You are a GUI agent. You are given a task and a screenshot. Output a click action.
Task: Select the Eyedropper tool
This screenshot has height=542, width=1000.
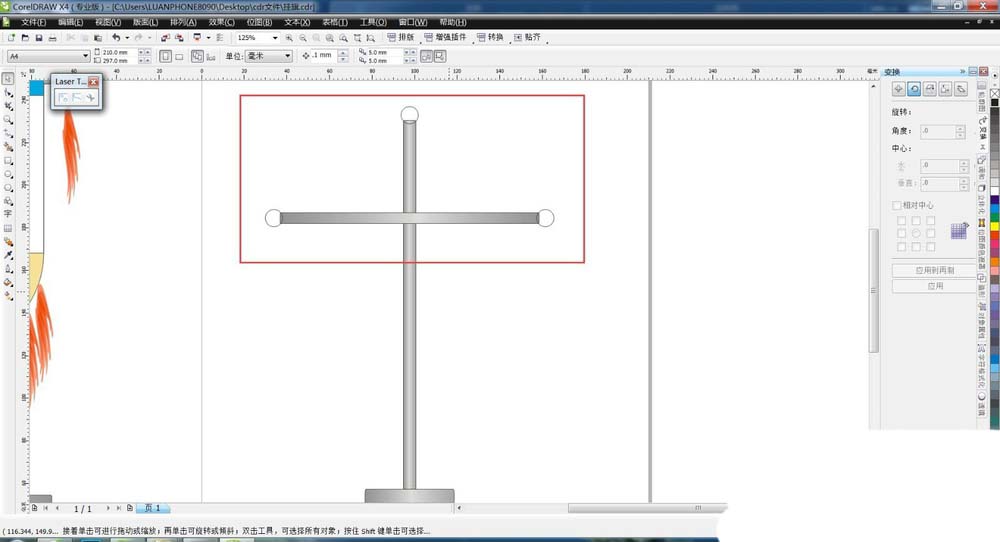click(x=8, y=255)
